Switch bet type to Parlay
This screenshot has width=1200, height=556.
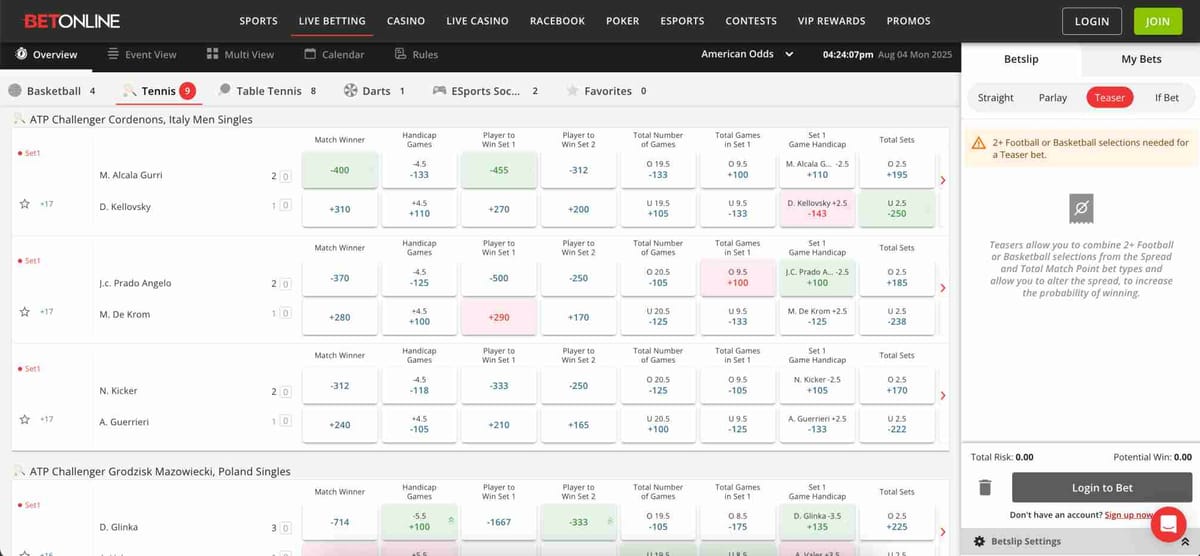click(x=1053, y=98)
